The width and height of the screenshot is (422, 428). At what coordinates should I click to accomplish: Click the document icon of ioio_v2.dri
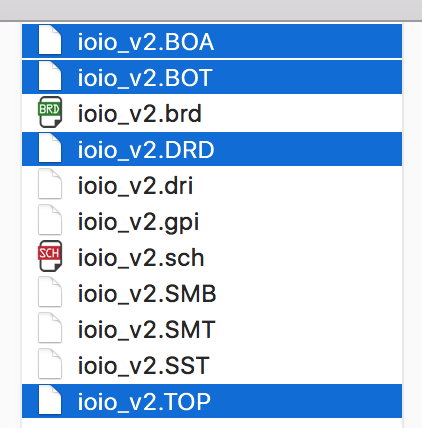[50, 184]
